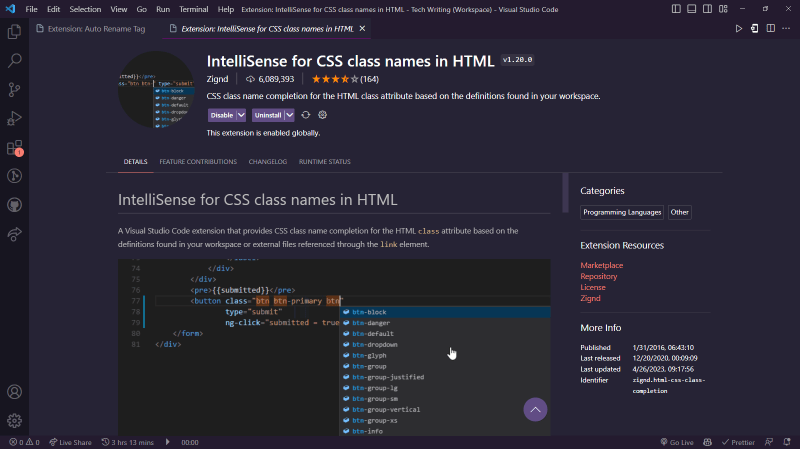Split the editor to the right

(770, 29)
